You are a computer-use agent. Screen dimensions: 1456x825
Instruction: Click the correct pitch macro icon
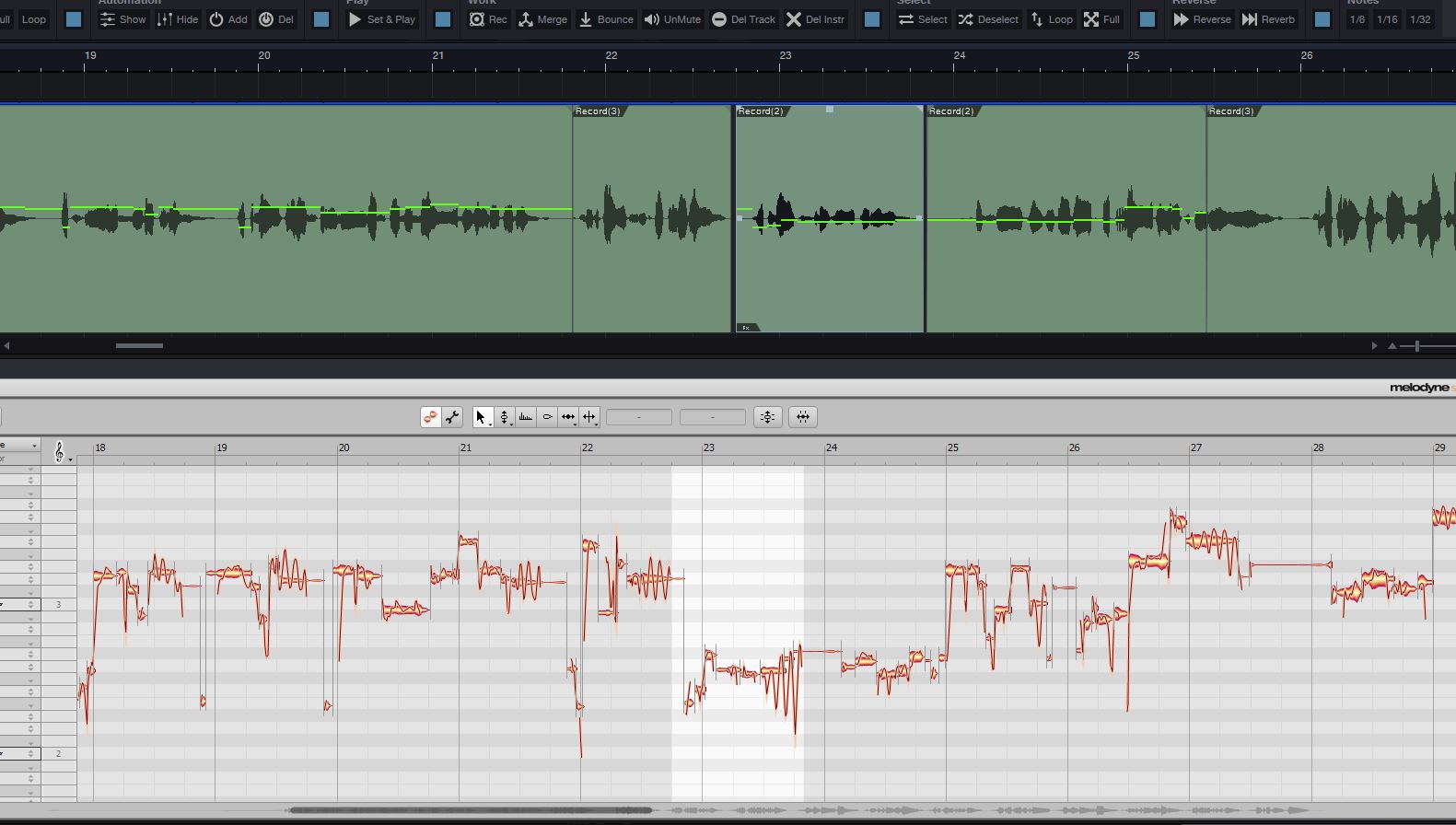(x=767, y=417)
